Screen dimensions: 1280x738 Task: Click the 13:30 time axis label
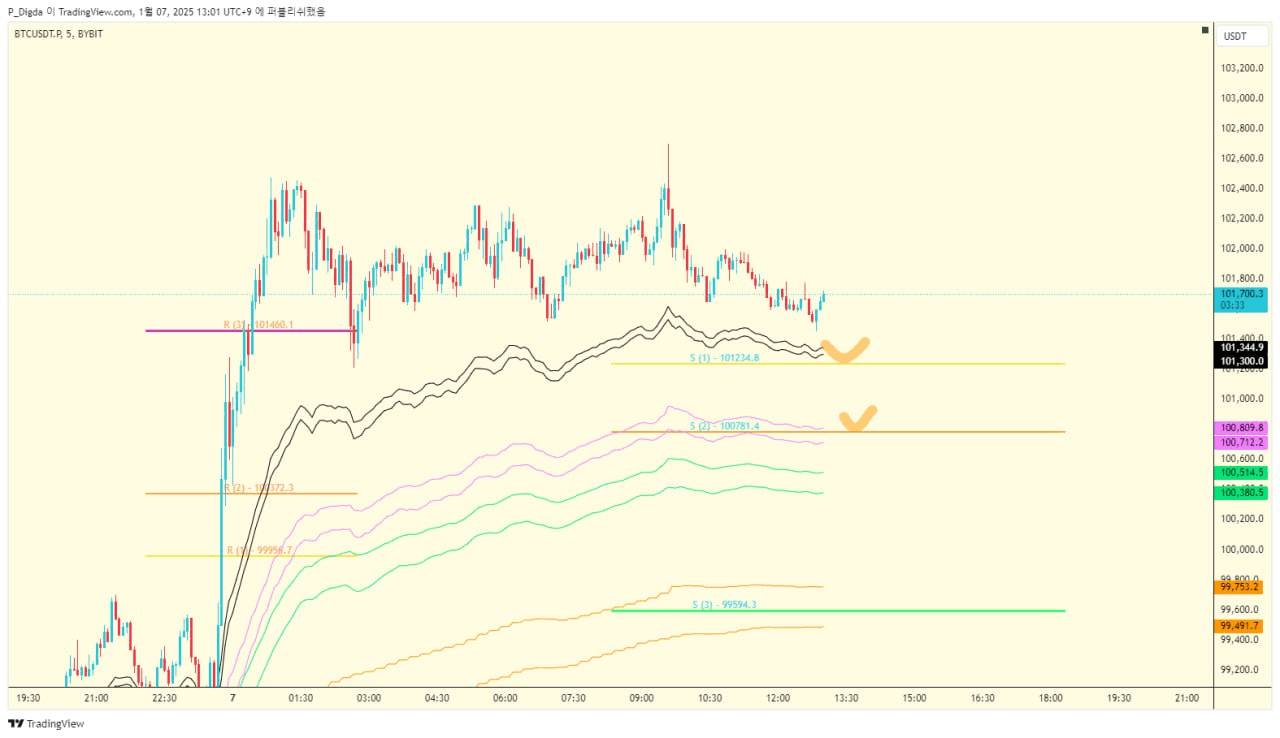846,698
